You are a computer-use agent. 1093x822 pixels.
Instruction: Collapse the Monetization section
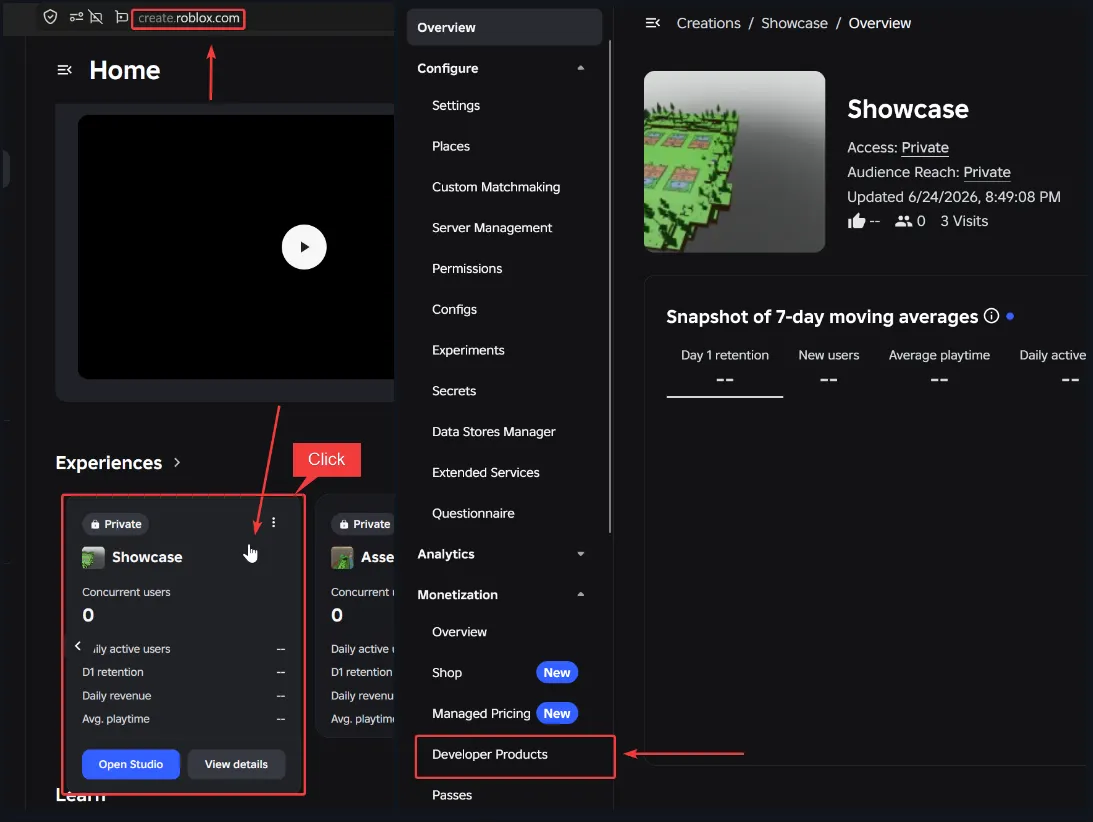[x=581, y=595]
